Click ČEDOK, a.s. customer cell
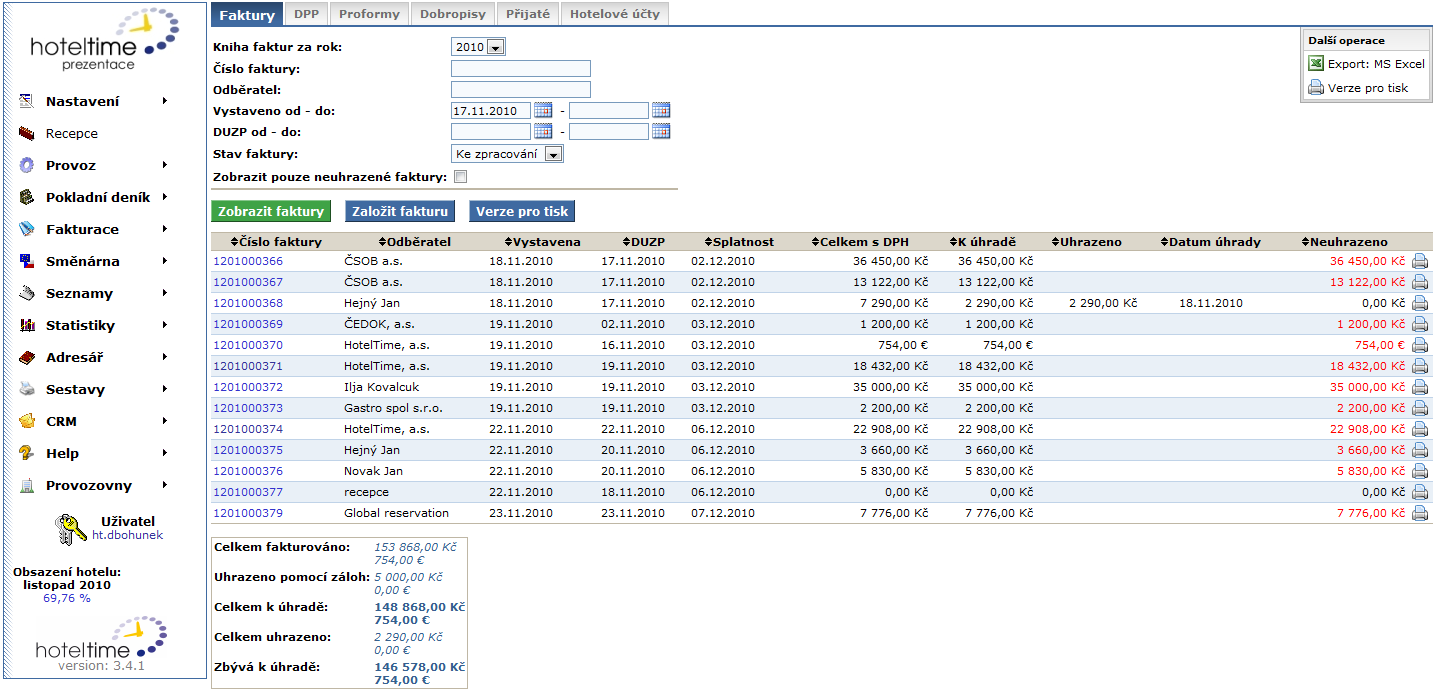 (381, 324)
